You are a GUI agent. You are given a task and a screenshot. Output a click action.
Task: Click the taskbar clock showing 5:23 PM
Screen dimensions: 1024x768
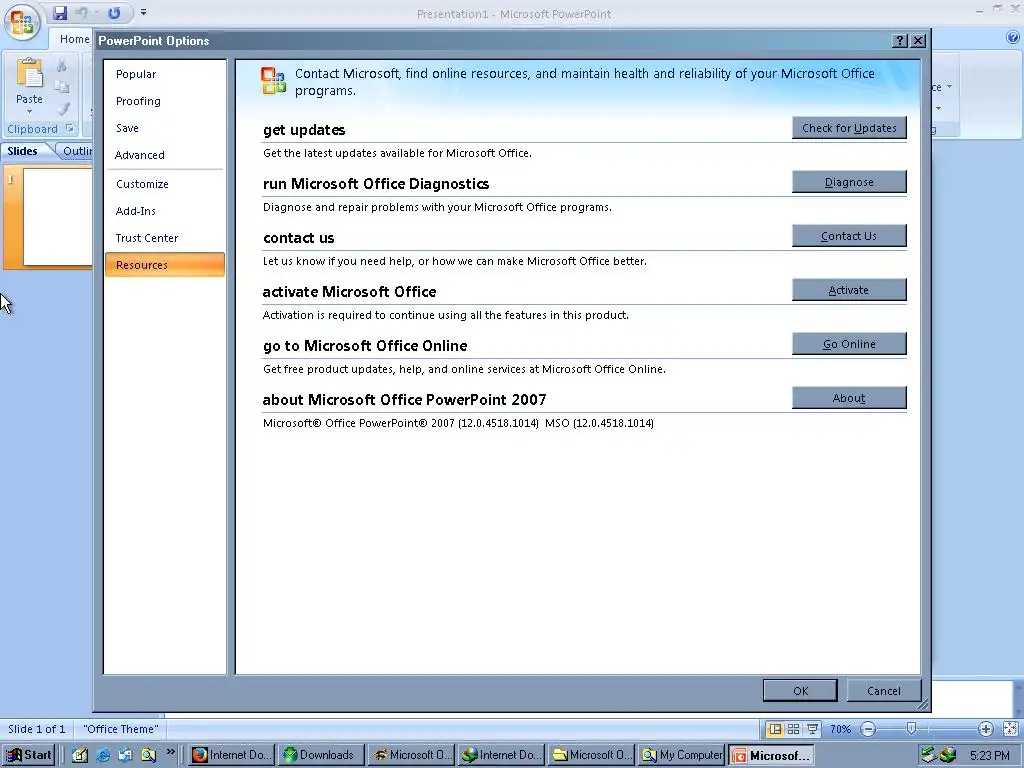coord(989,756)
